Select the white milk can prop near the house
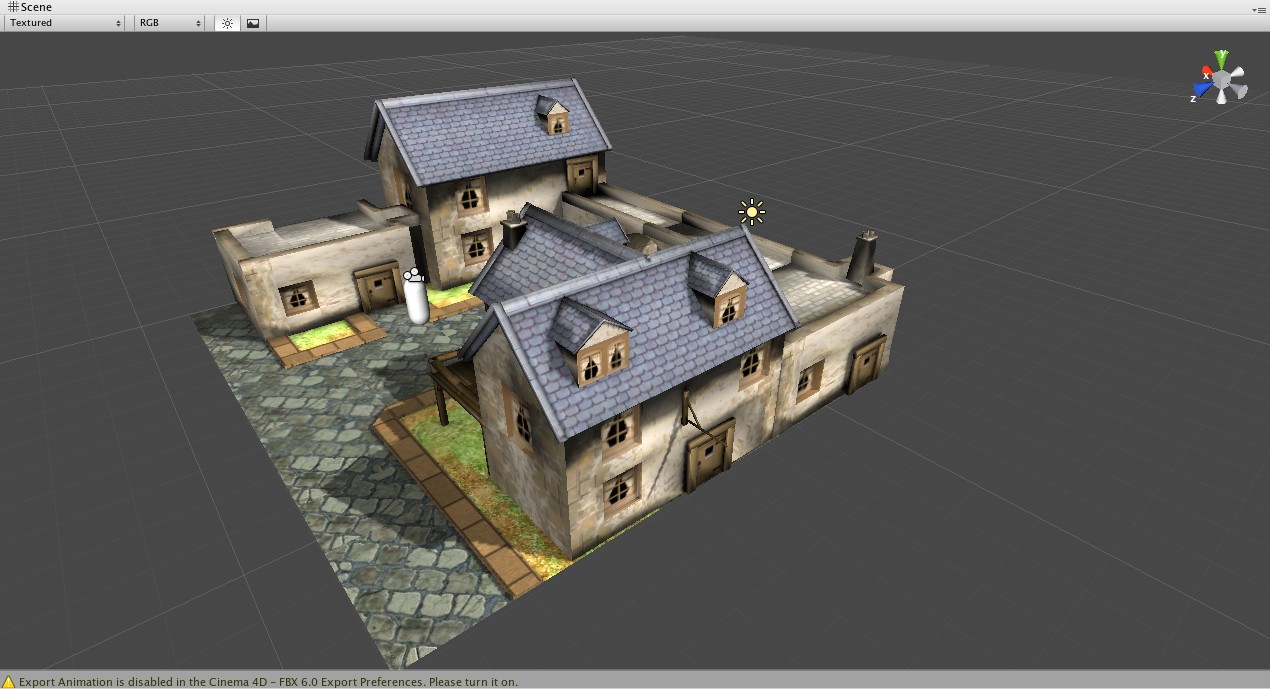This screenshot has width=1270, height=689. pyautogui.click(x=418, y=305)
